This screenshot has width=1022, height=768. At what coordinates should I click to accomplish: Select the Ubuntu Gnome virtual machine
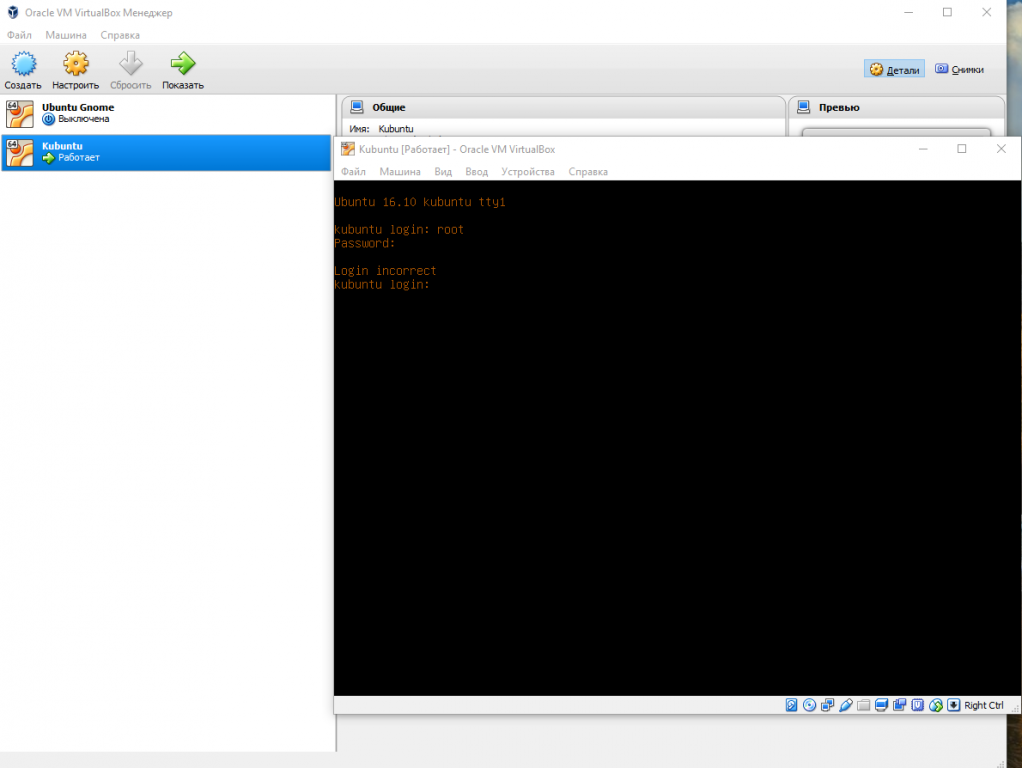click(x=166, y=113)
